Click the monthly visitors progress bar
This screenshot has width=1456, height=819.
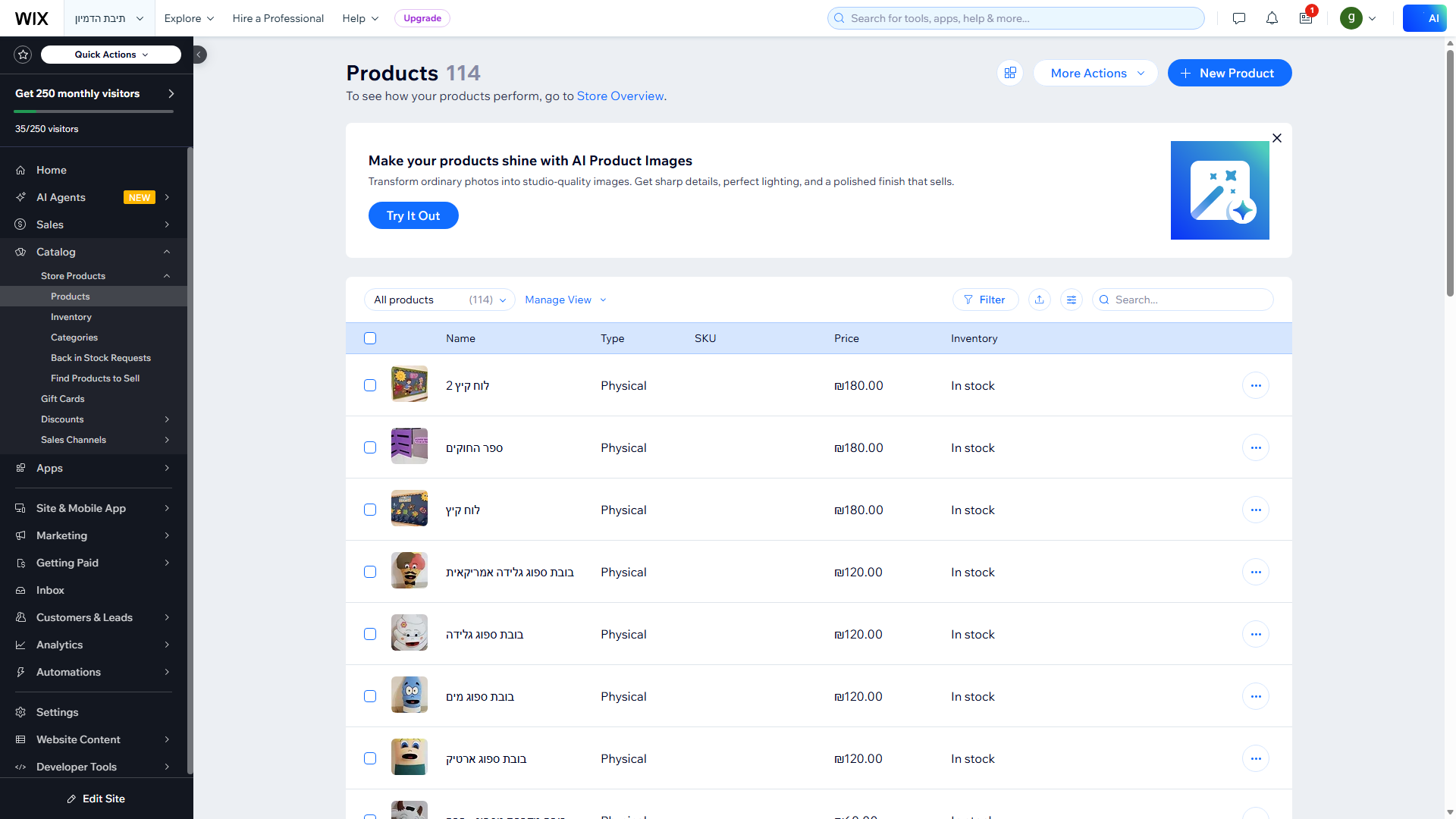coord(93,111)
